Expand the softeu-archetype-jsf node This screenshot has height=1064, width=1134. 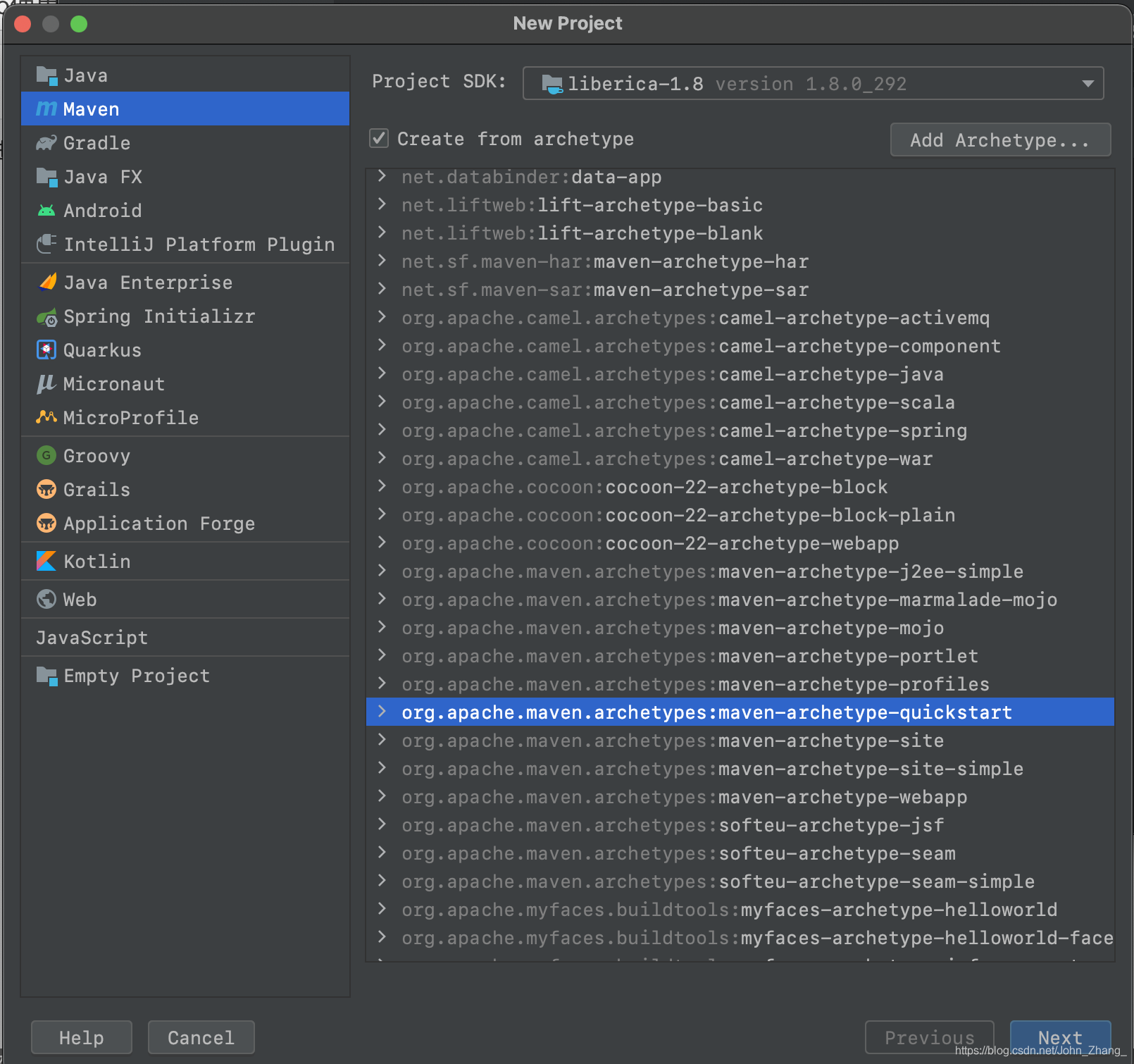tap(382, 824)
